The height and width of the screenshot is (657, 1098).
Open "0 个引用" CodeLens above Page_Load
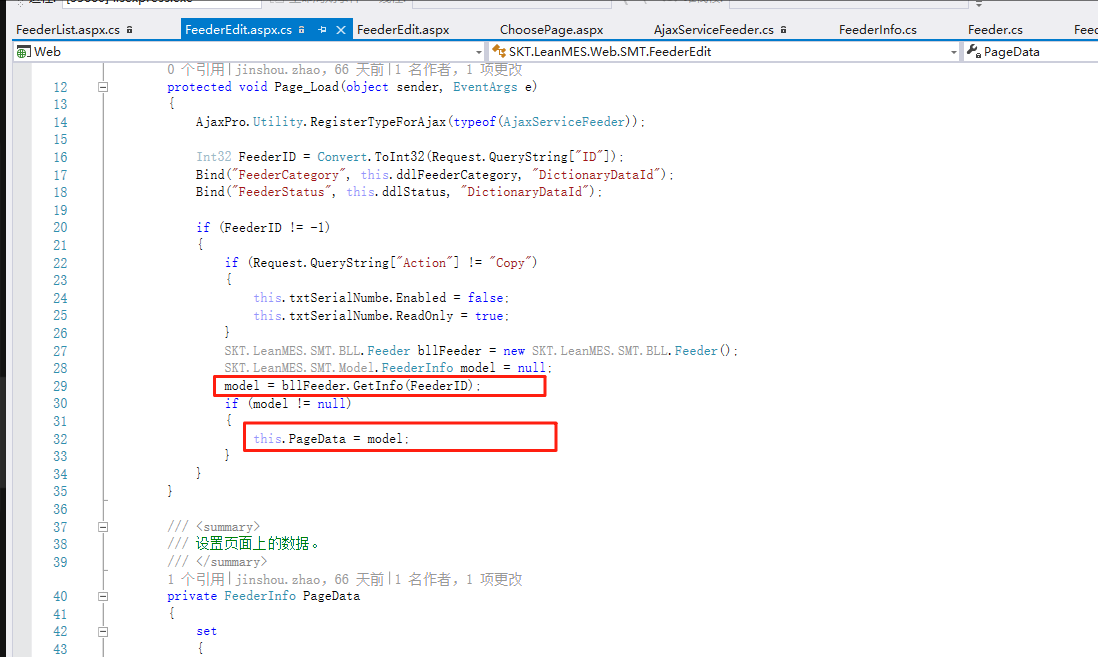click(195, 69)
